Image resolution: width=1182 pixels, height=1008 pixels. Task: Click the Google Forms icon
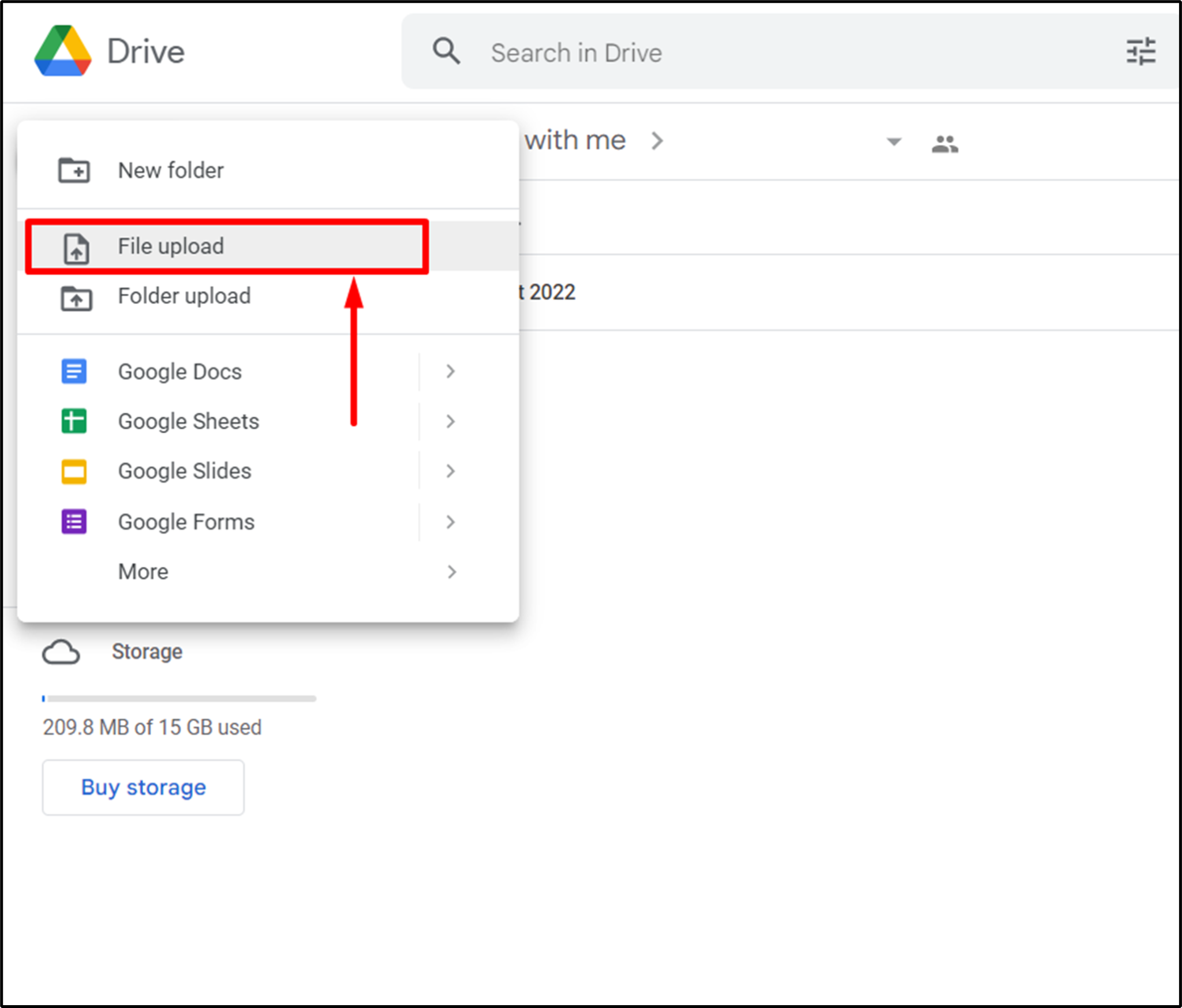click(x=73, y=522)
